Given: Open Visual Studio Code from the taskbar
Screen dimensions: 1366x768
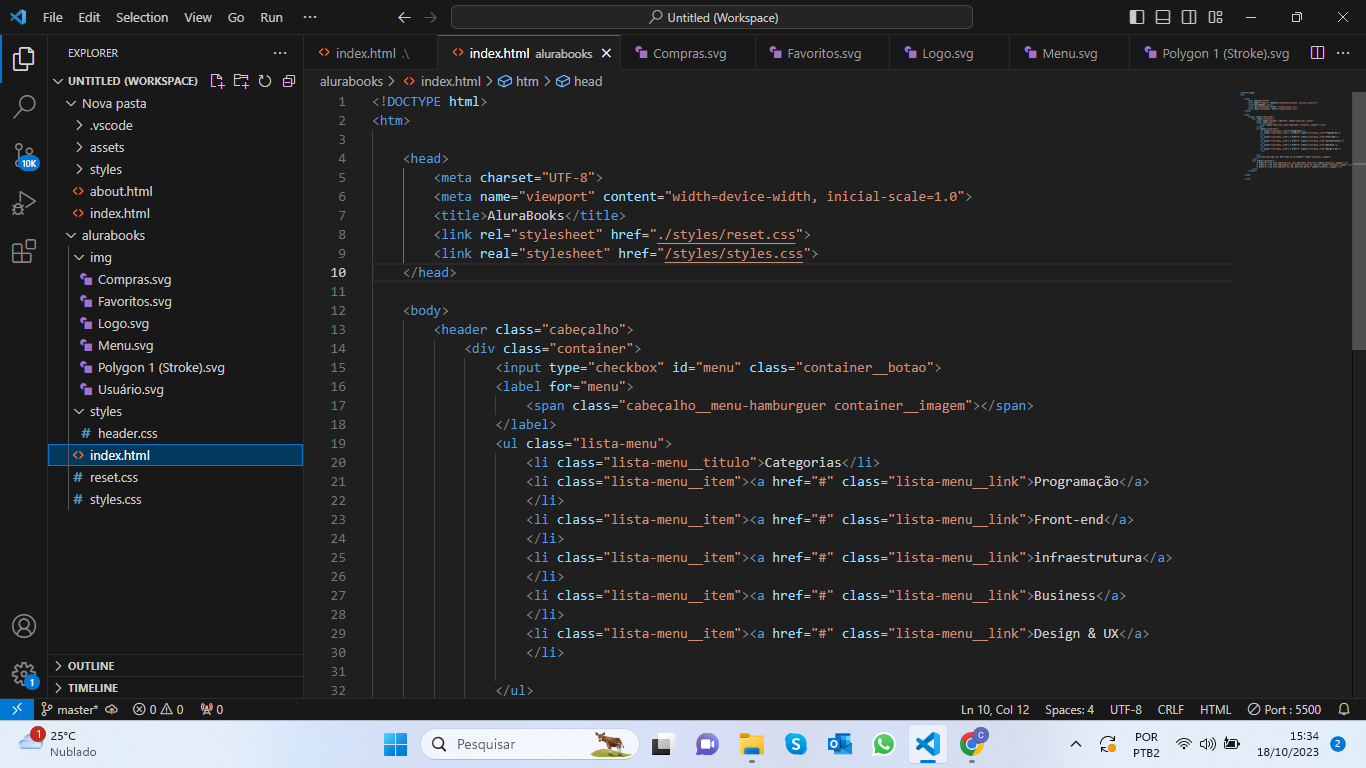Looking at the screenshot, I should (x=927, y=744).
